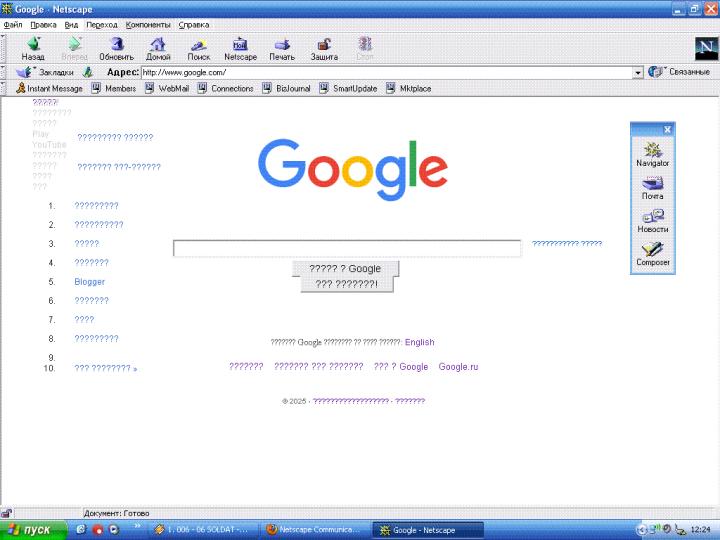The image size is (720, 540).
Task: Launch Composer from component bar
Action: (652, 254)
